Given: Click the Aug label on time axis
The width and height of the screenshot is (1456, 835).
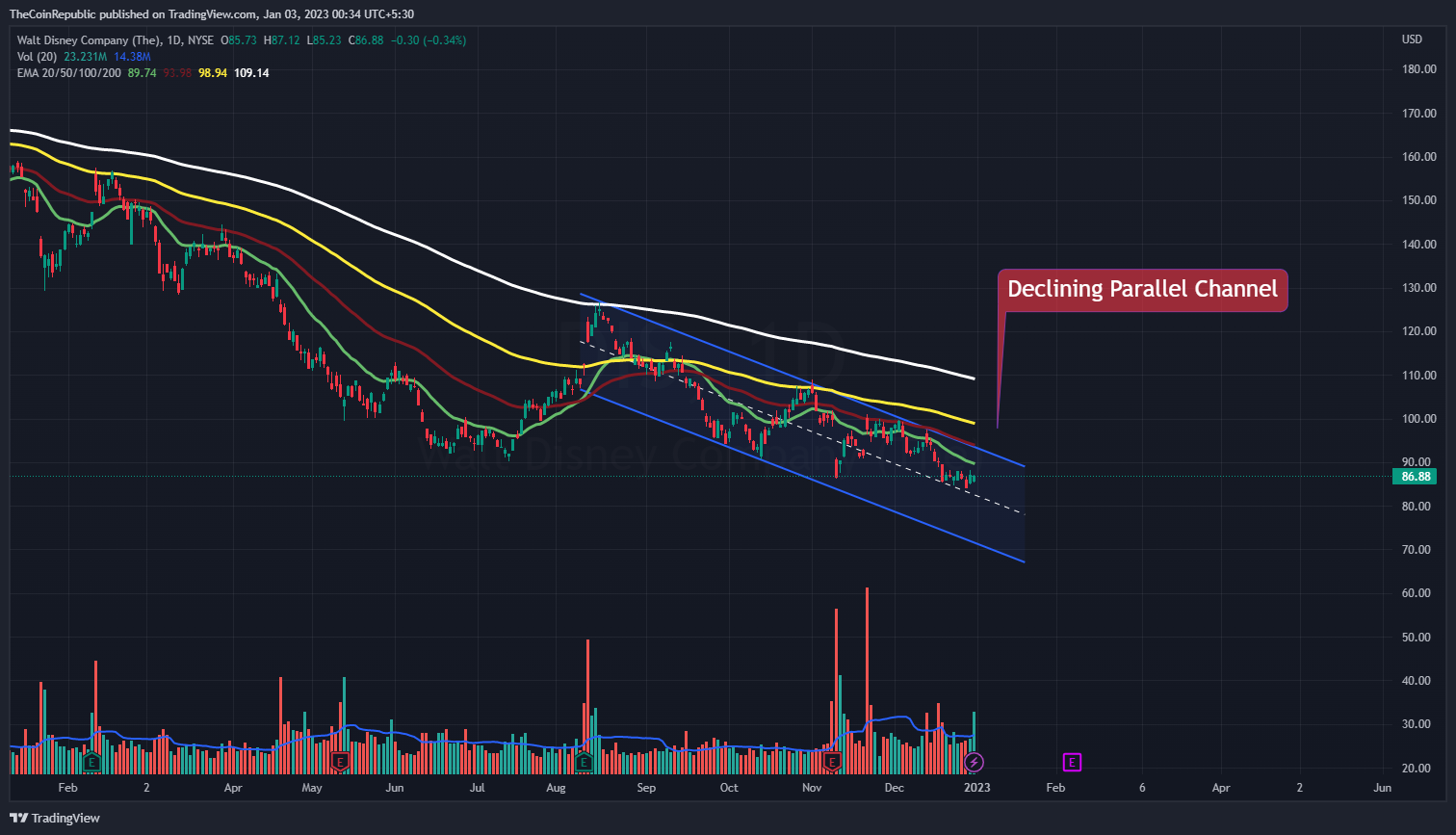Looking at the screenshot, I should tap(556, 788).
